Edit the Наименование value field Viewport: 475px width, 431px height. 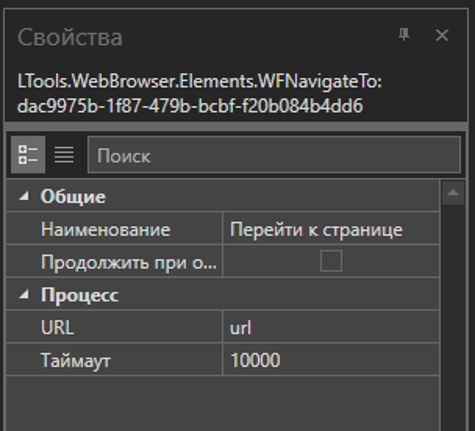tap(331, 229)
